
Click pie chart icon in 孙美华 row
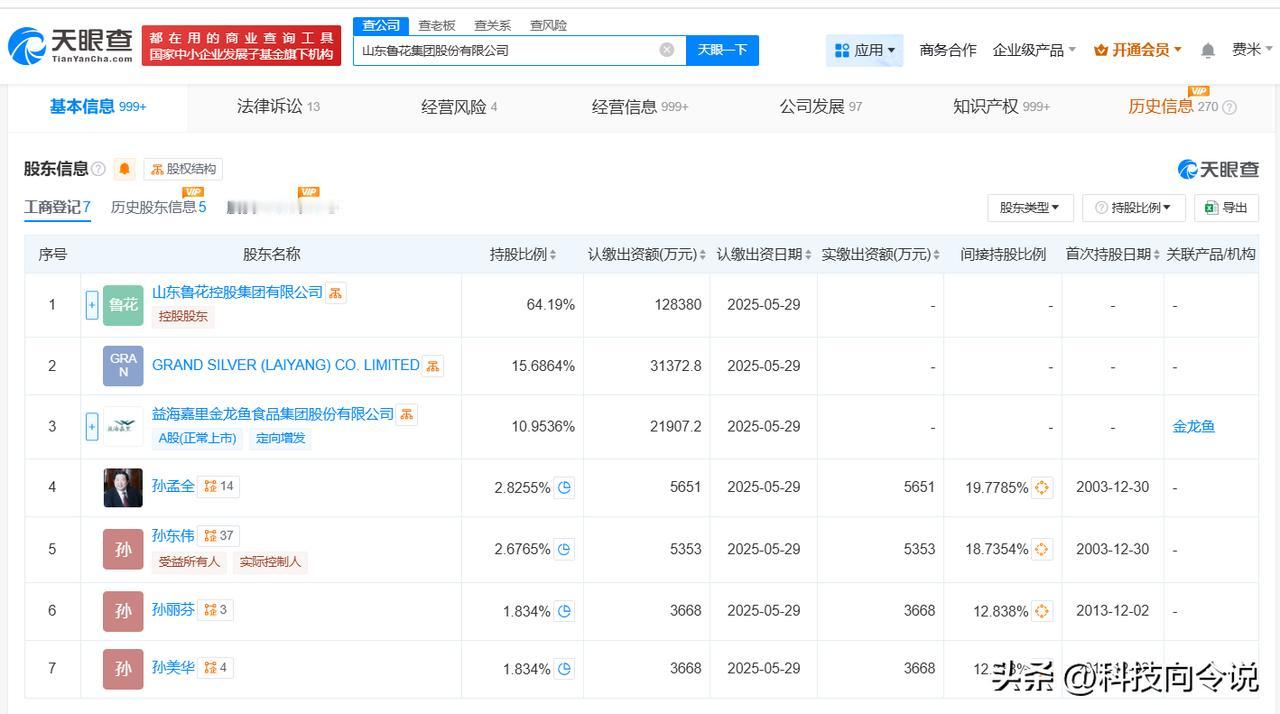564,669
